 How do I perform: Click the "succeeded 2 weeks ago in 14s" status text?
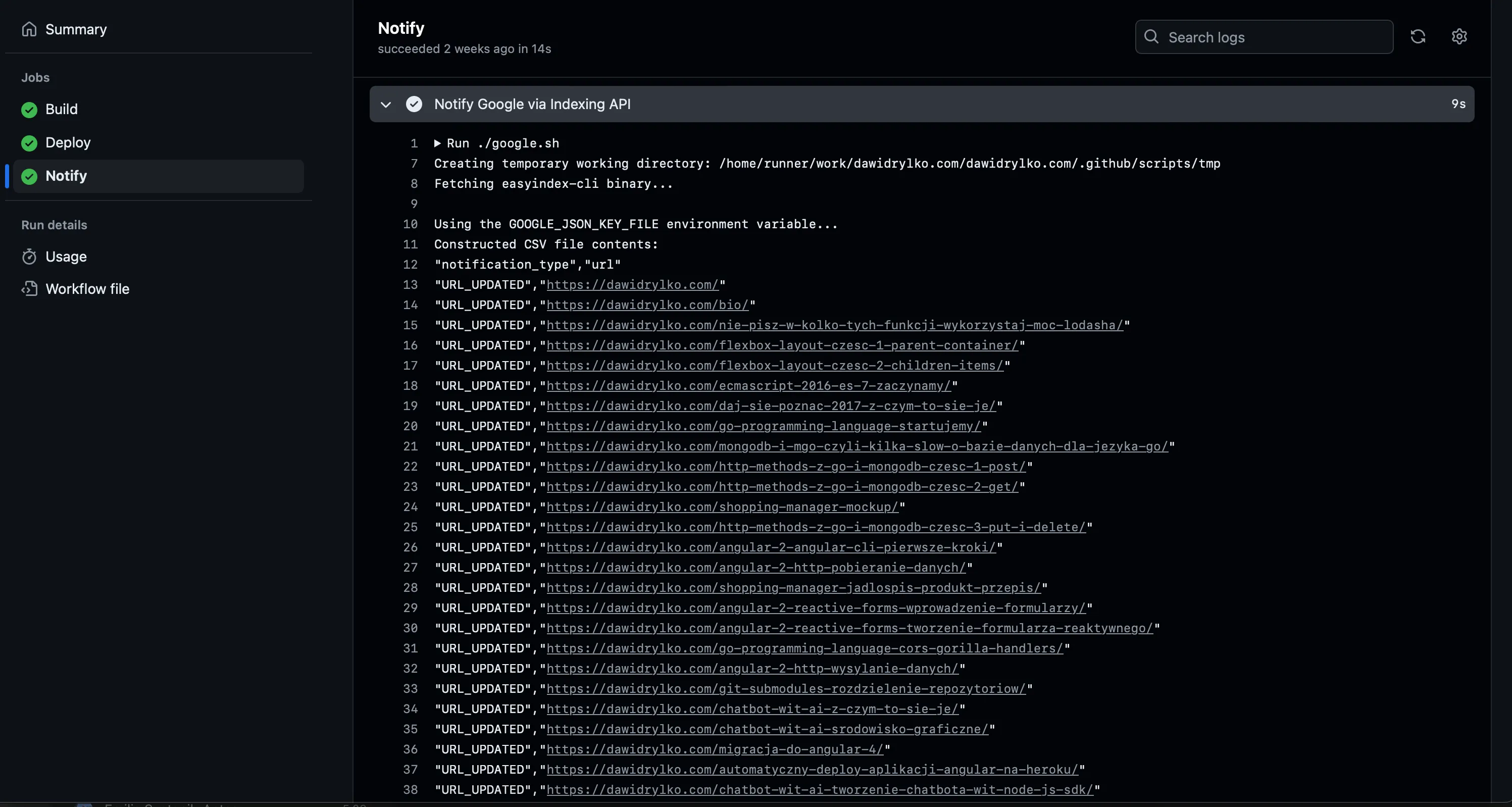tap(464, 49)
